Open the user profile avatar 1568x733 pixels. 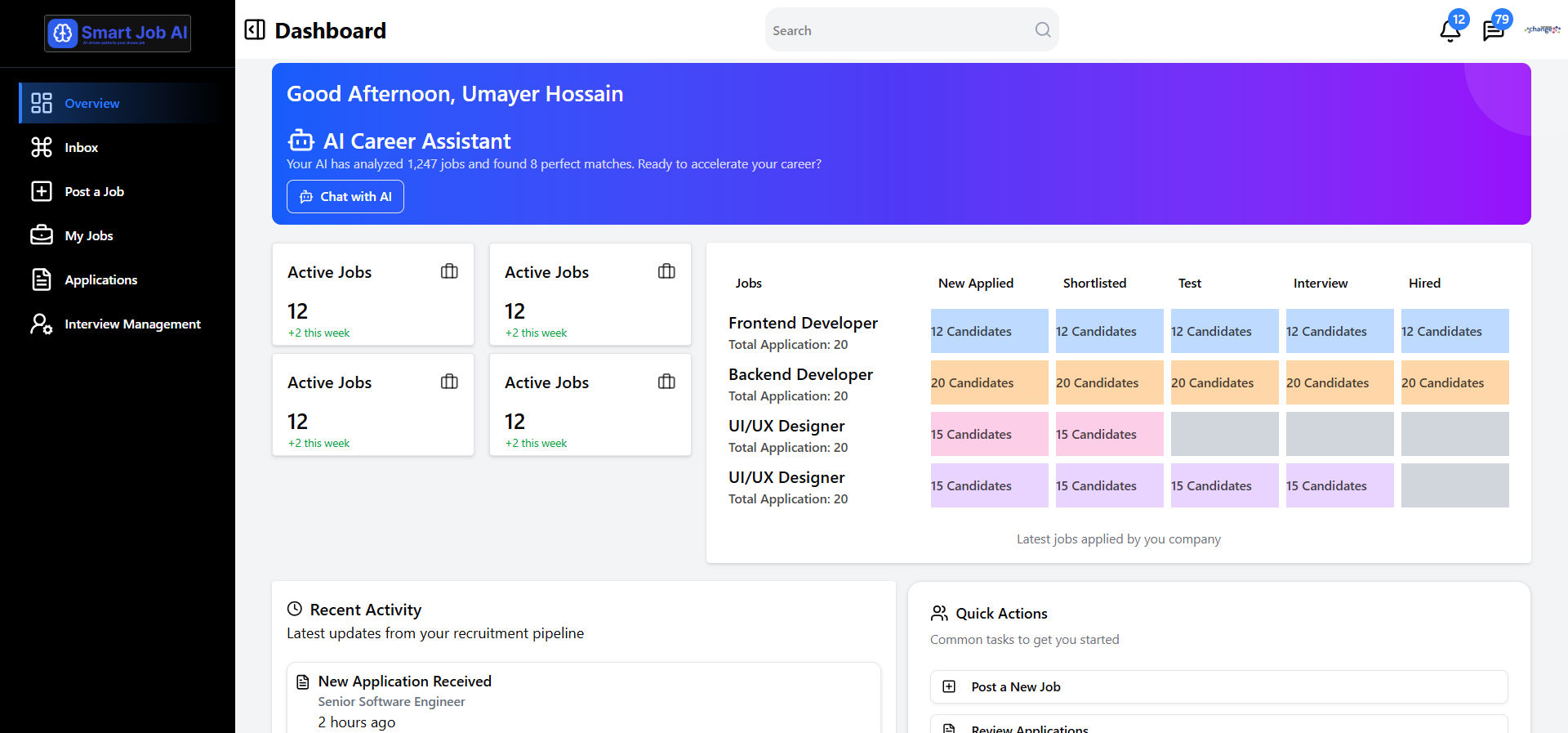pyautogui.click(x=1542, y=30)
